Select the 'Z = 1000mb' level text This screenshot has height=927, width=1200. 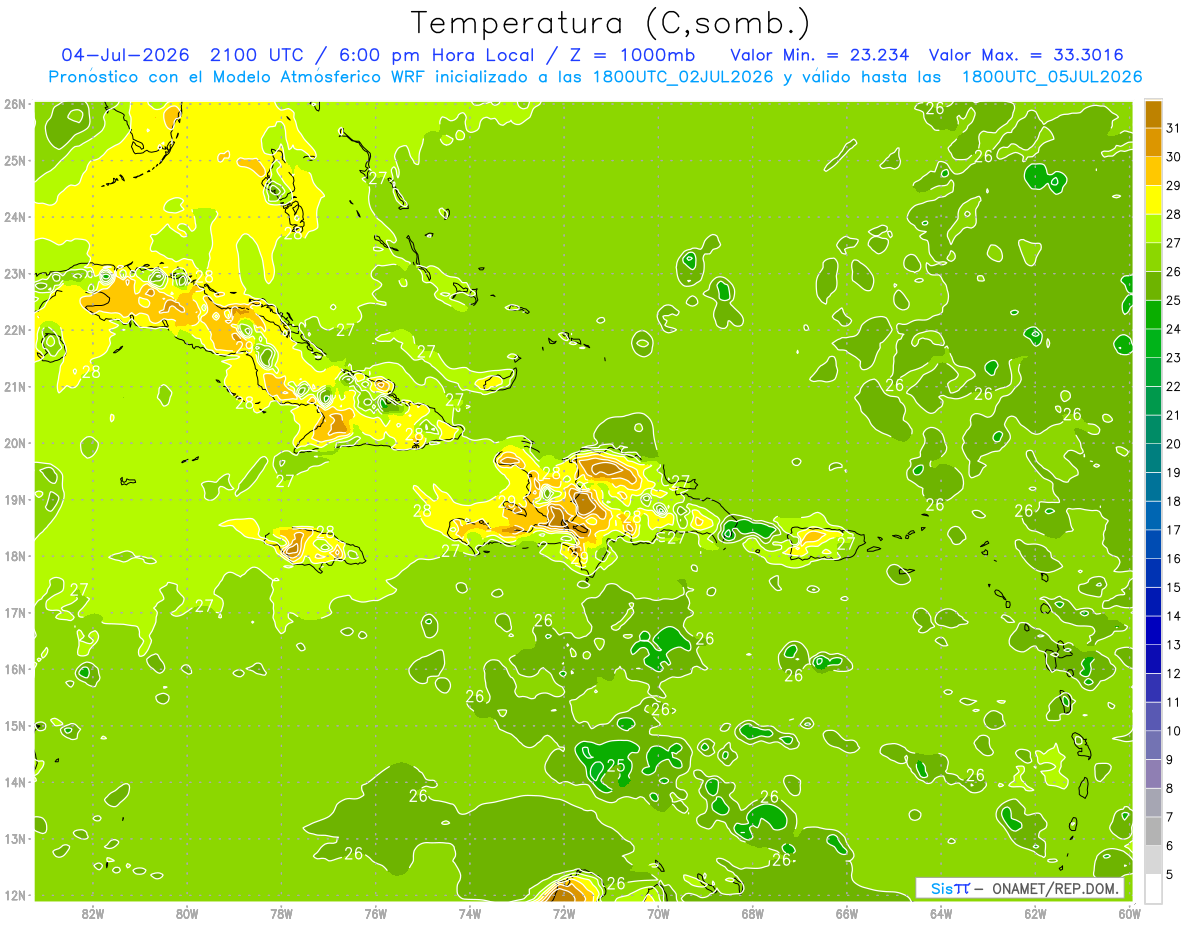coord(632,55)
